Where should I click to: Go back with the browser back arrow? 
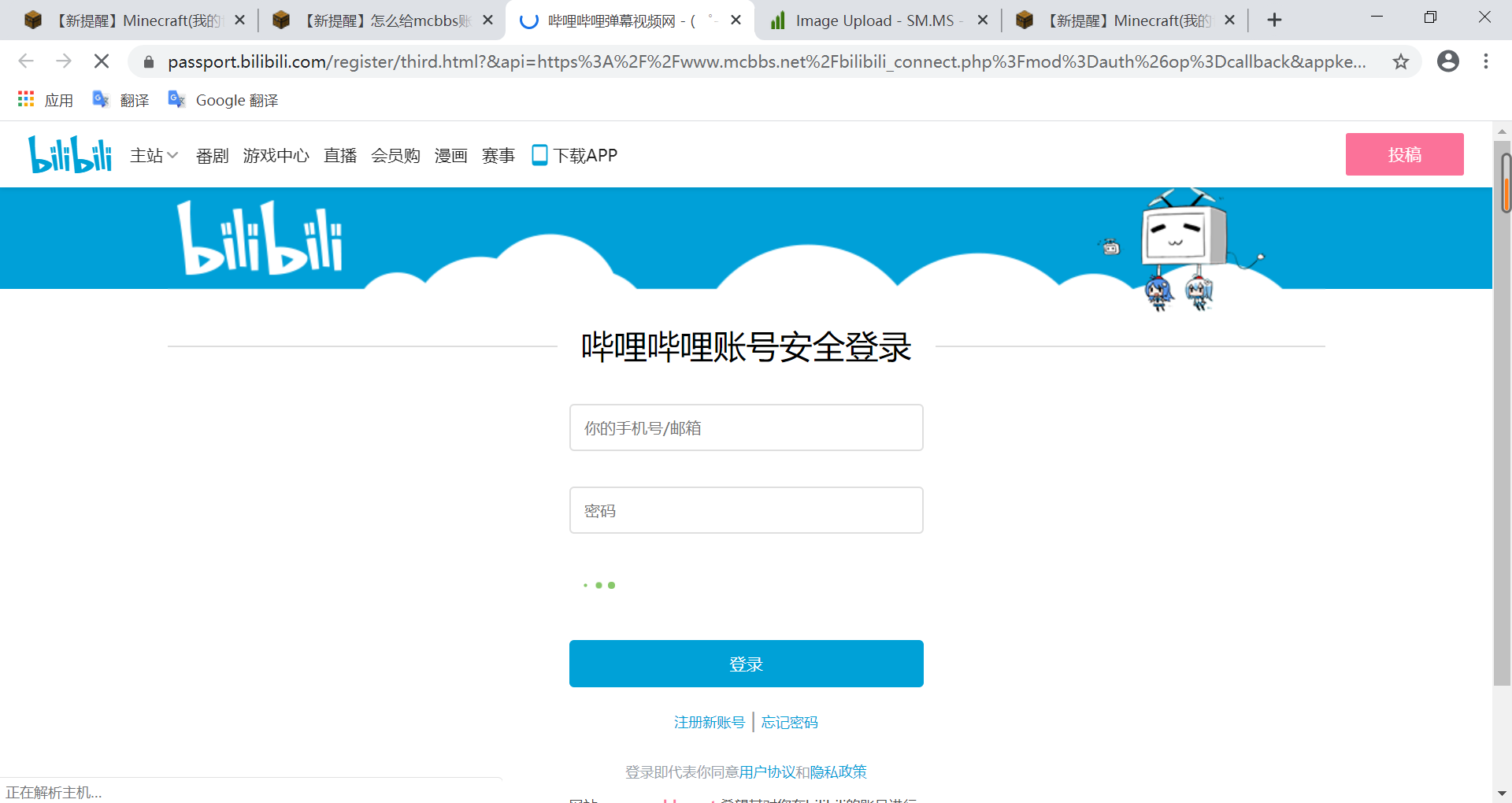26,61
